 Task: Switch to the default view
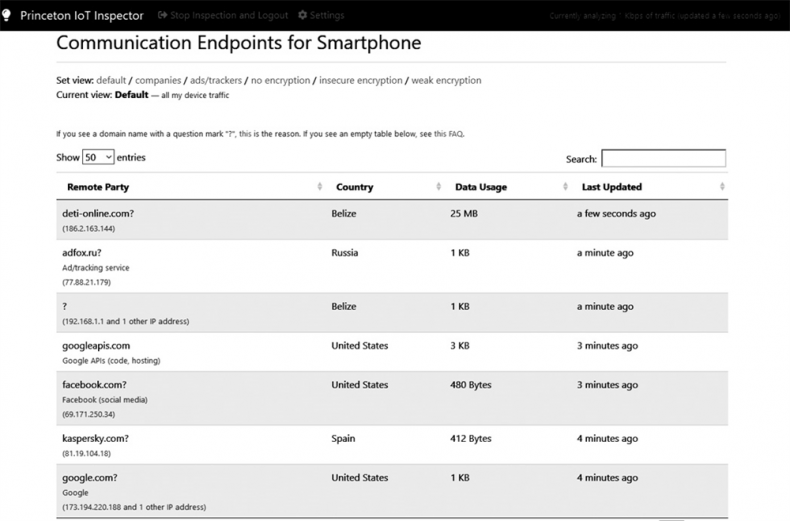tap(111, 81)
